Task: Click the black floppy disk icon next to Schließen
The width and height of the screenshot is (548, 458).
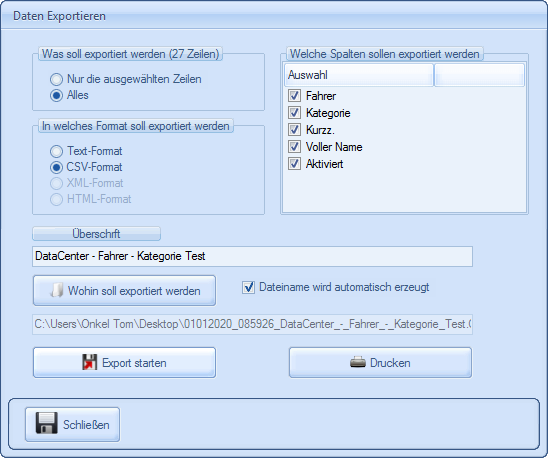Action: (x=46, y=423)
